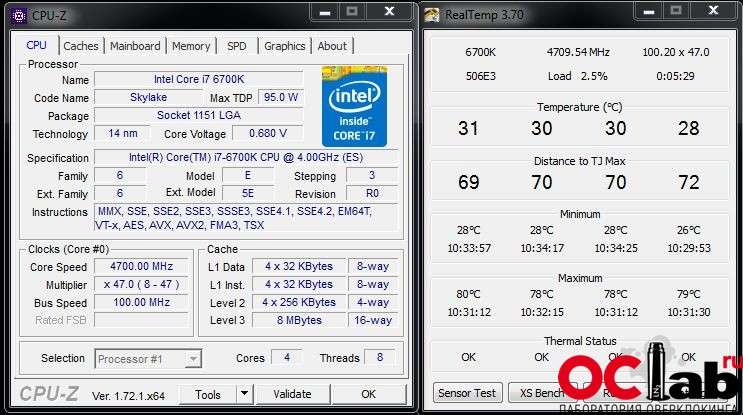Click the Distance to TJ Max value '72'
743x415 pixels.
pyautogui.click(x=688, y=182)
